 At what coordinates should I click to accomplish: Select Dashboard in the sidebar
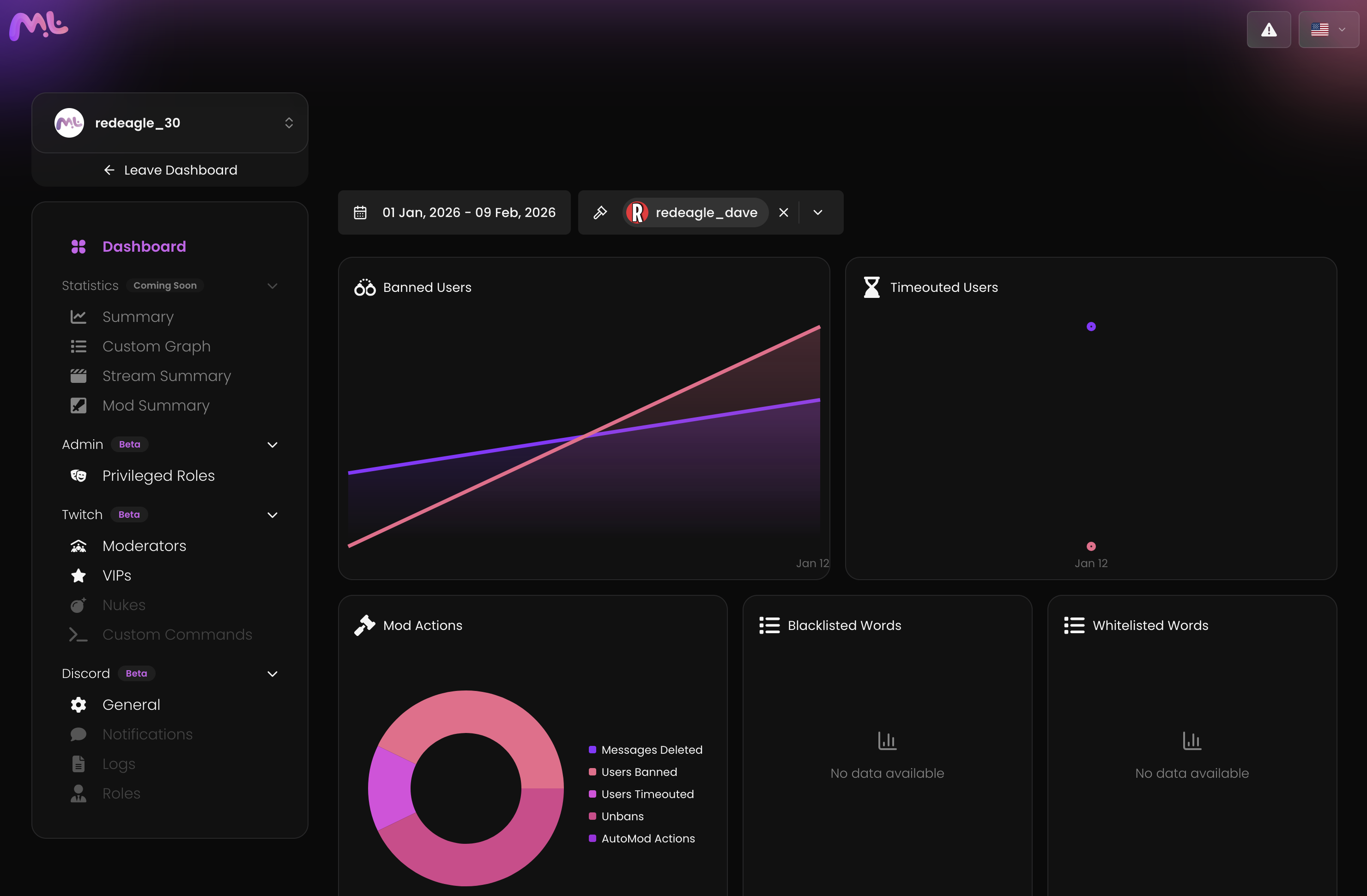144,247
